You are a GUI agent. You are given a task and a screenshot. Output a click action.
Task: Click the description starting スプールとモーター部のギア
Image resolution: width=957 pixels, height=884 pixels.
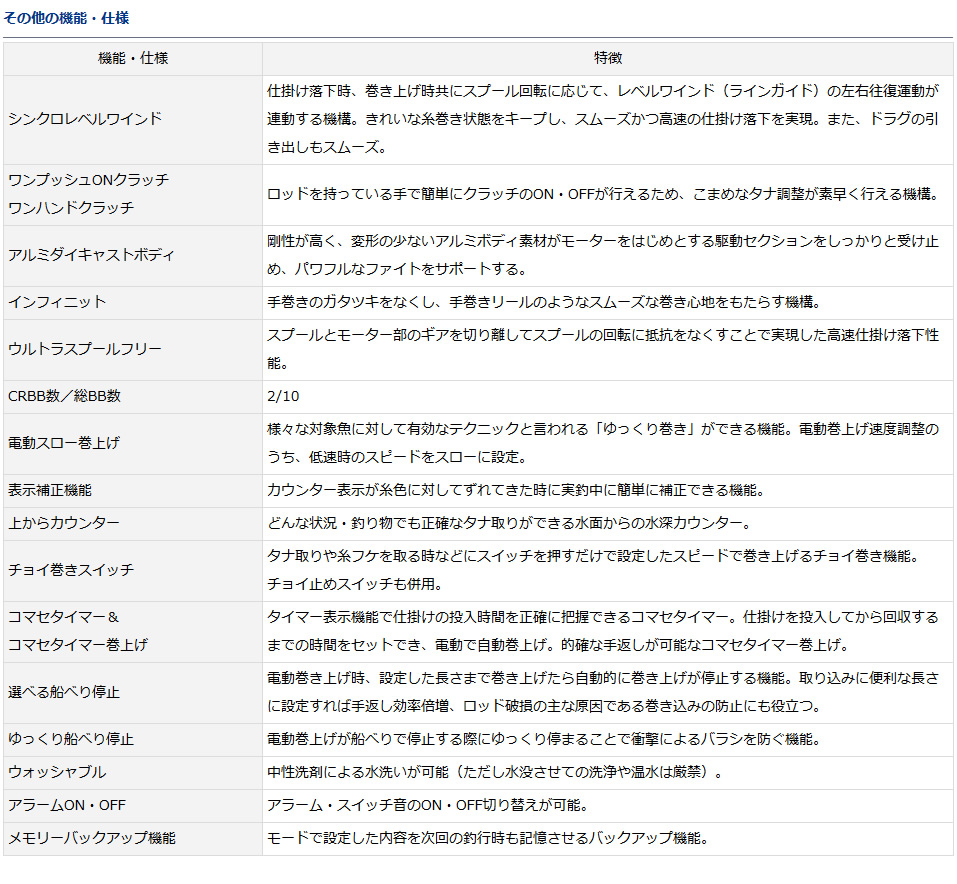click(603, 349)
